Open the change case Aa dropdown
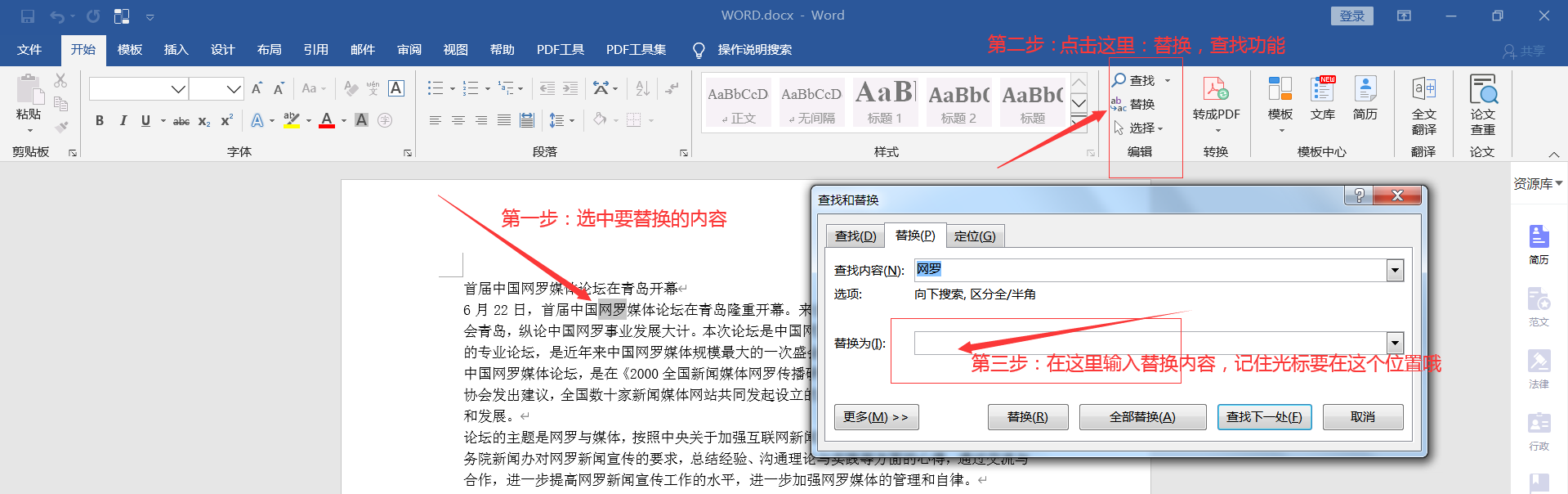1568x494 pixels. point(314,88)
